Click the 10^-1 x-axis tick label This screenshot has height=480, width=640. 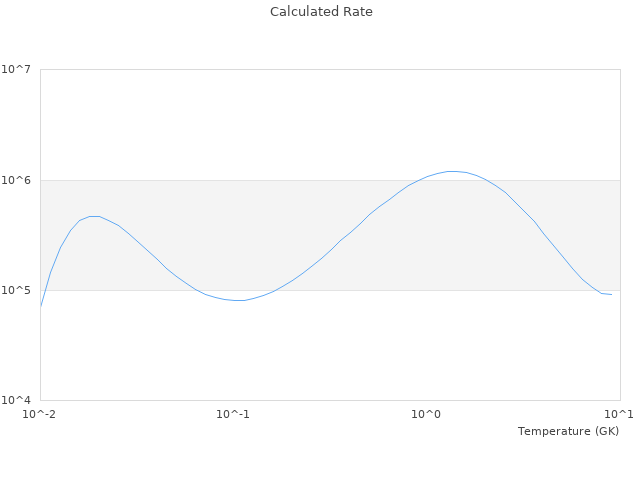(232, 414)
